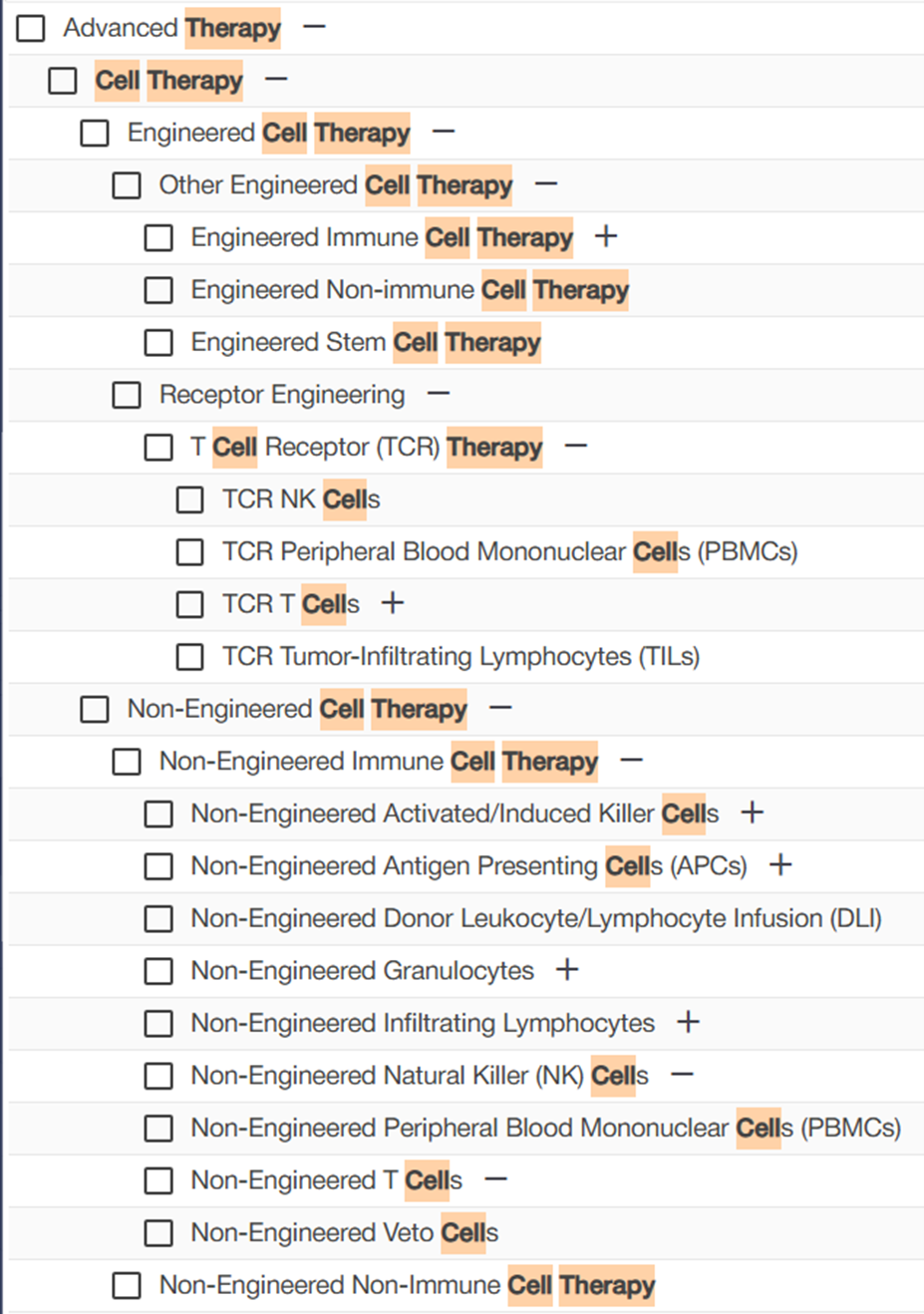The width and height of the screenshot is (924, 1314).
Task: Collapse the Engineered Cell Therapy branch
Action: 444,132
